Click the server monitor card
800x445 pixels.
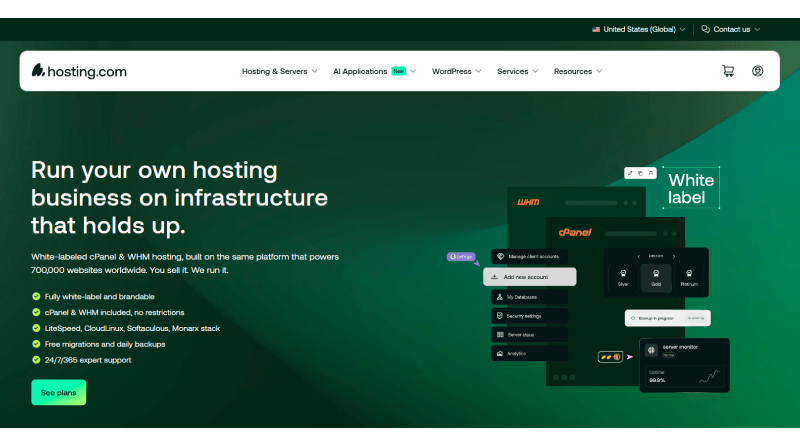pos(685,365)
